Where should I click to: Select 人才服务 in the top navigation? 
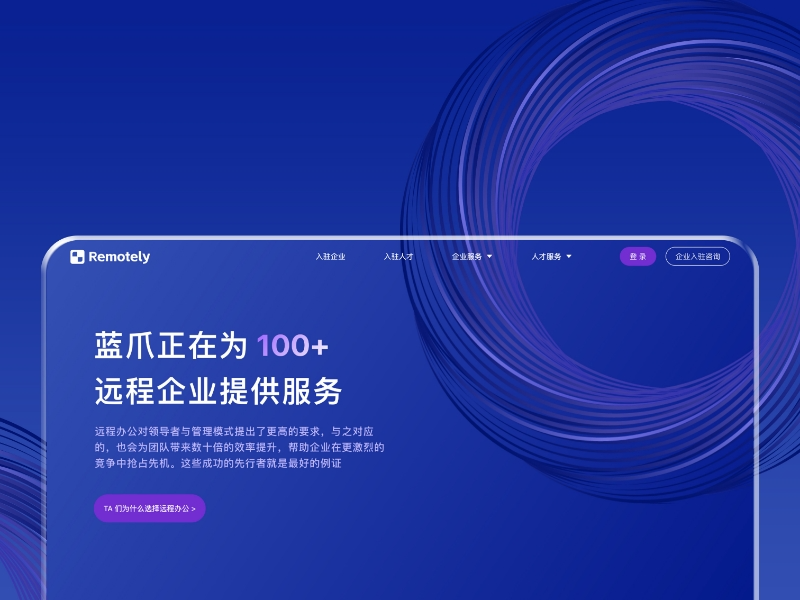(x=544, y=256)
